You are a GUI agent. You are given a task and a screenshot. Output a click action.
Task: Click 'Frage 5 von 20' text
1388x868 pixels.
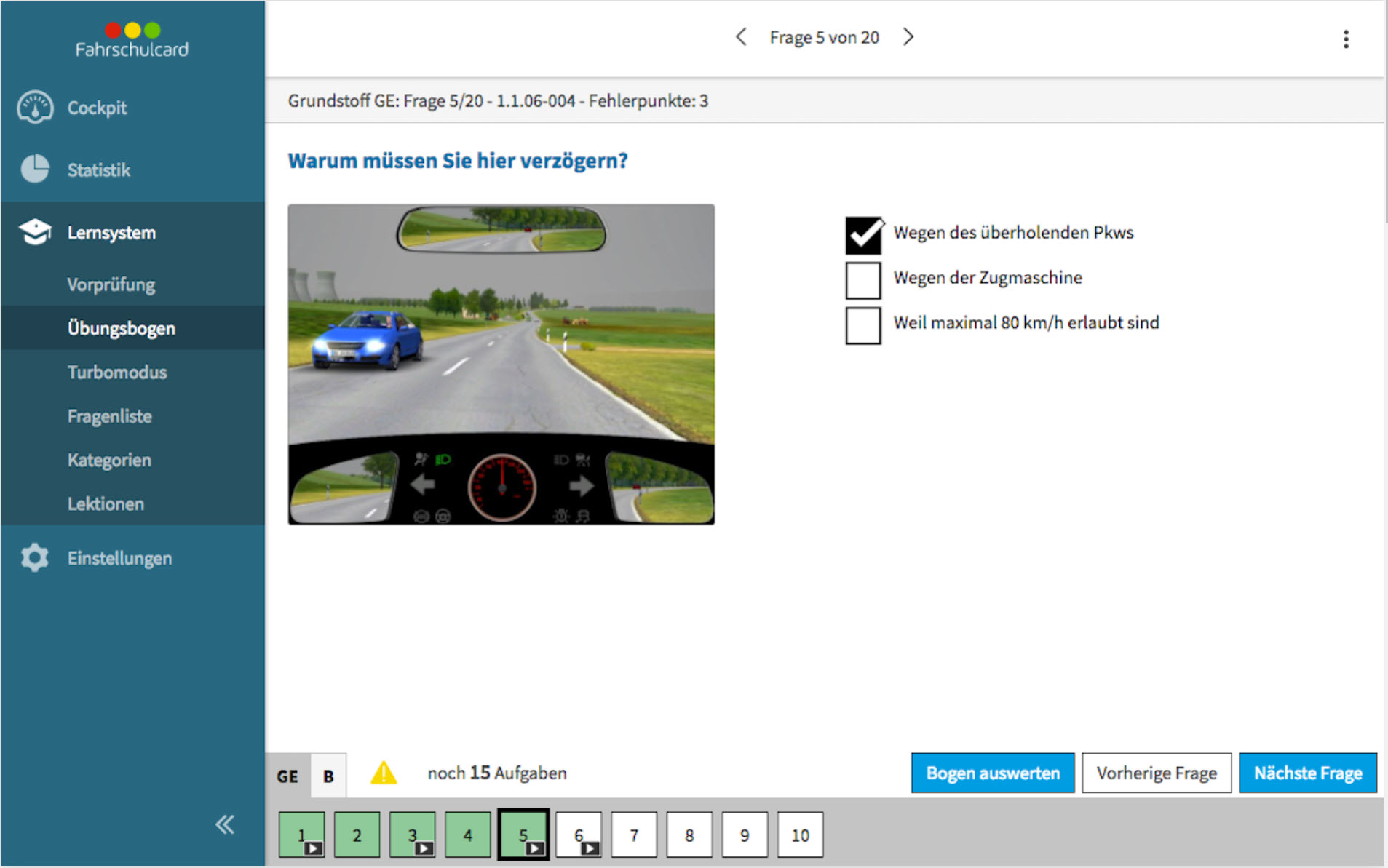tap(825, 37)
